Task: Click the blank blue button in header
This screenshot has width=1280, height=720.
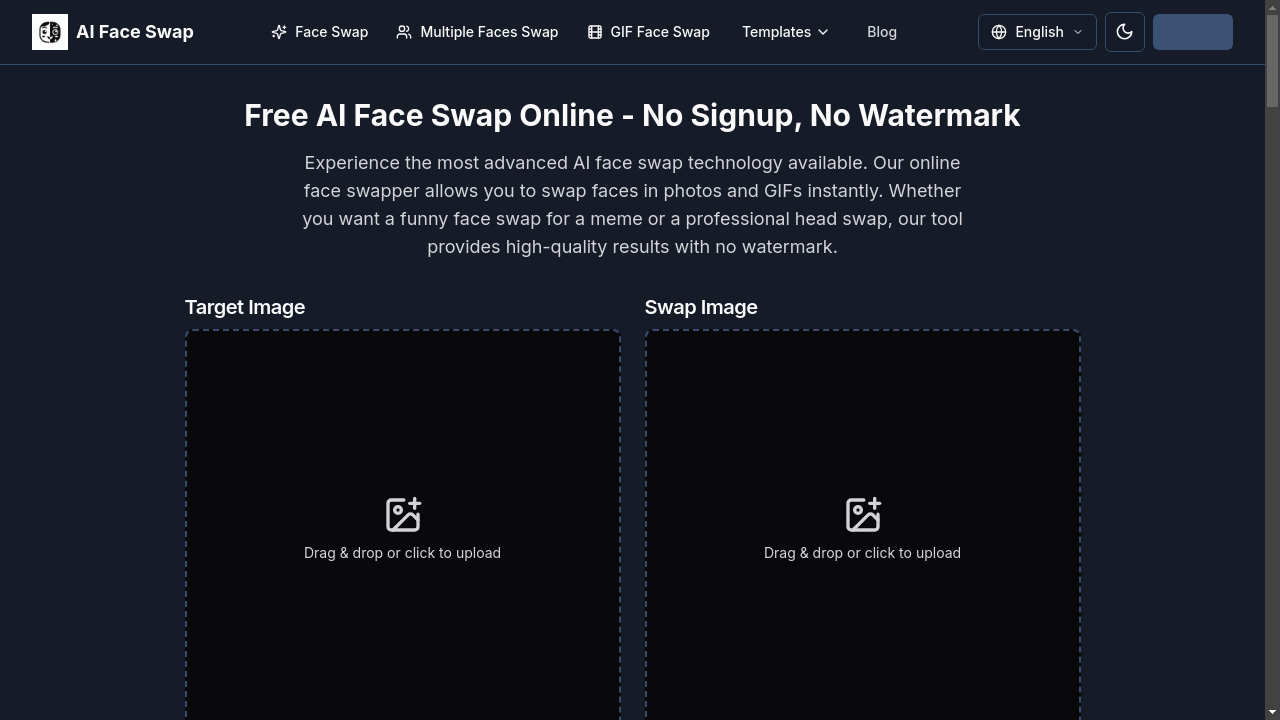Action: (1193, 32)
